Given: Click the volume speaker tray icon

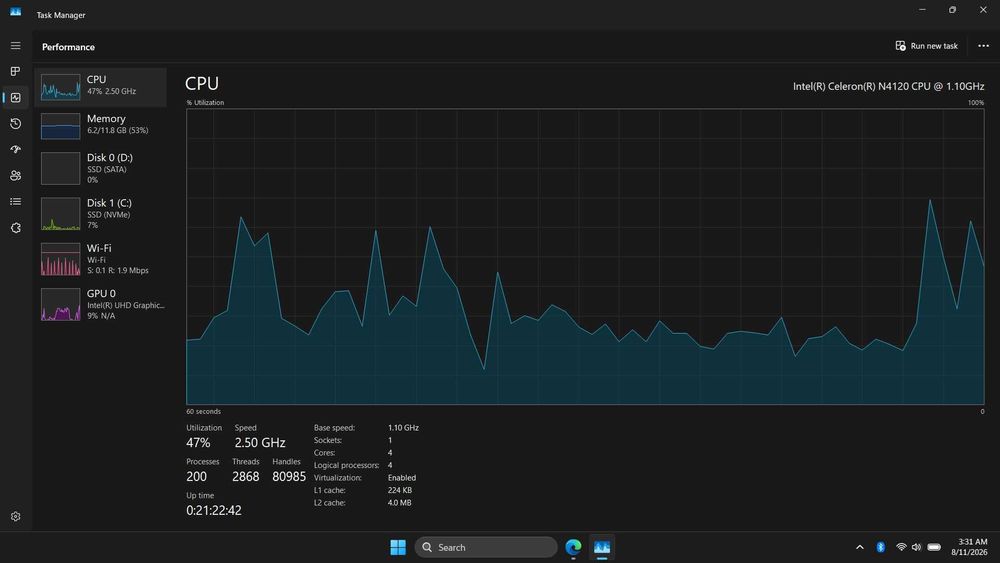Looking at the screenshot, I should (916, 547).
